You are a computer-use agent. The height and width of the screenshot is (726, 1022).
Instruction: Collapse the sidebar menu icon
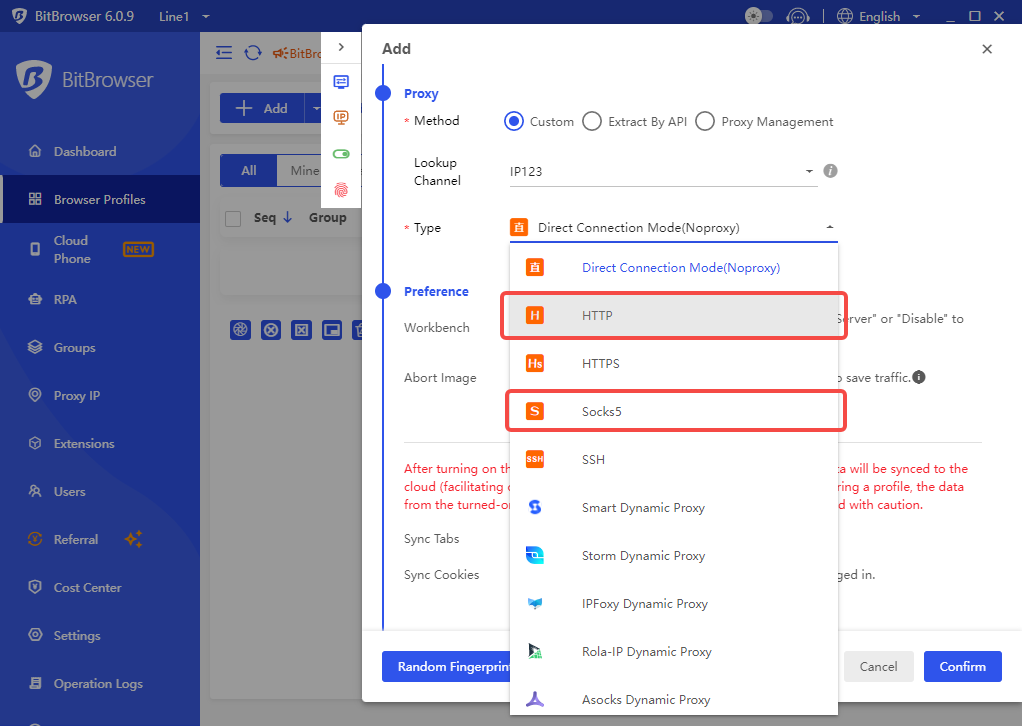pyautogui.click(x=224, y=53)
